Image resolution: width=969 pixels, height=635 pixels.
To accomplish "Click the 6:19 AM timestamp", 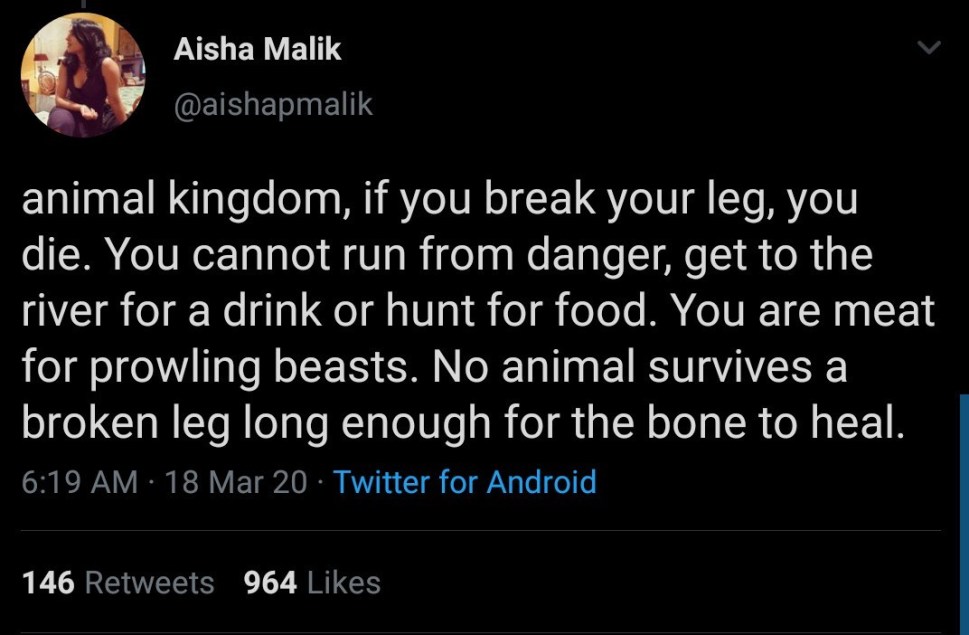I will tap(79, 482).
